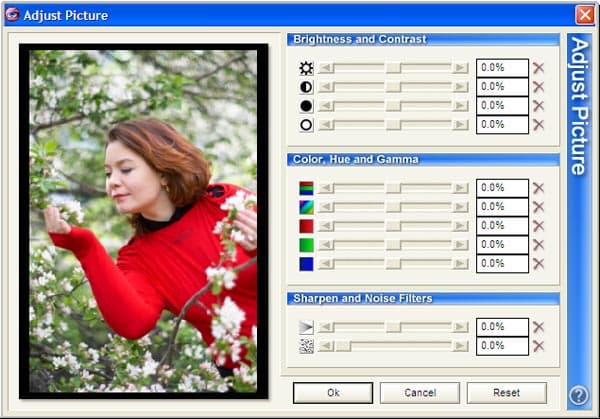Click the brightness slider thumb

pos(393,68)
